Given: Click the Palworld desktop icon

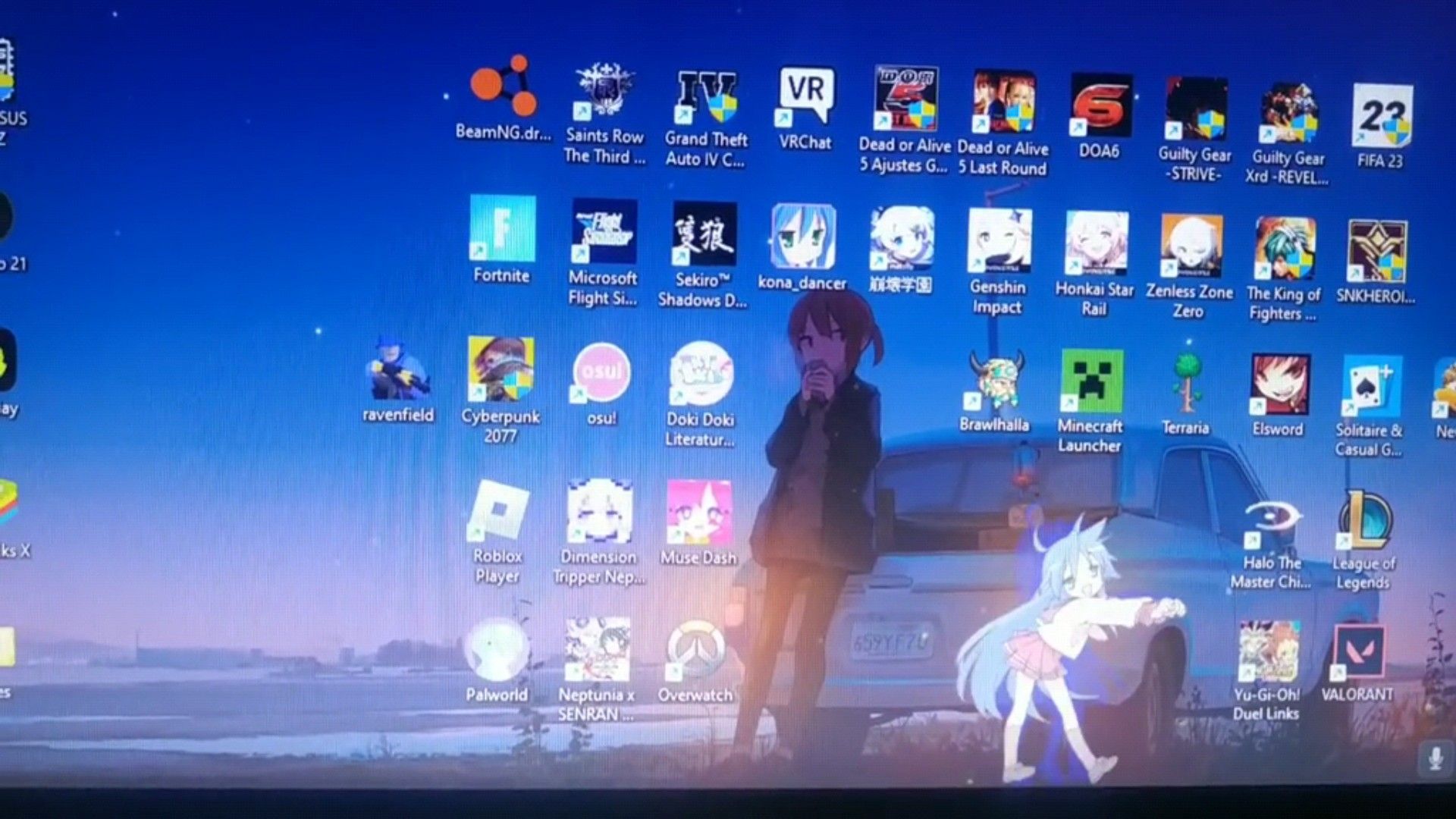Looking at the screenshot, I should [x=497, y=650].
